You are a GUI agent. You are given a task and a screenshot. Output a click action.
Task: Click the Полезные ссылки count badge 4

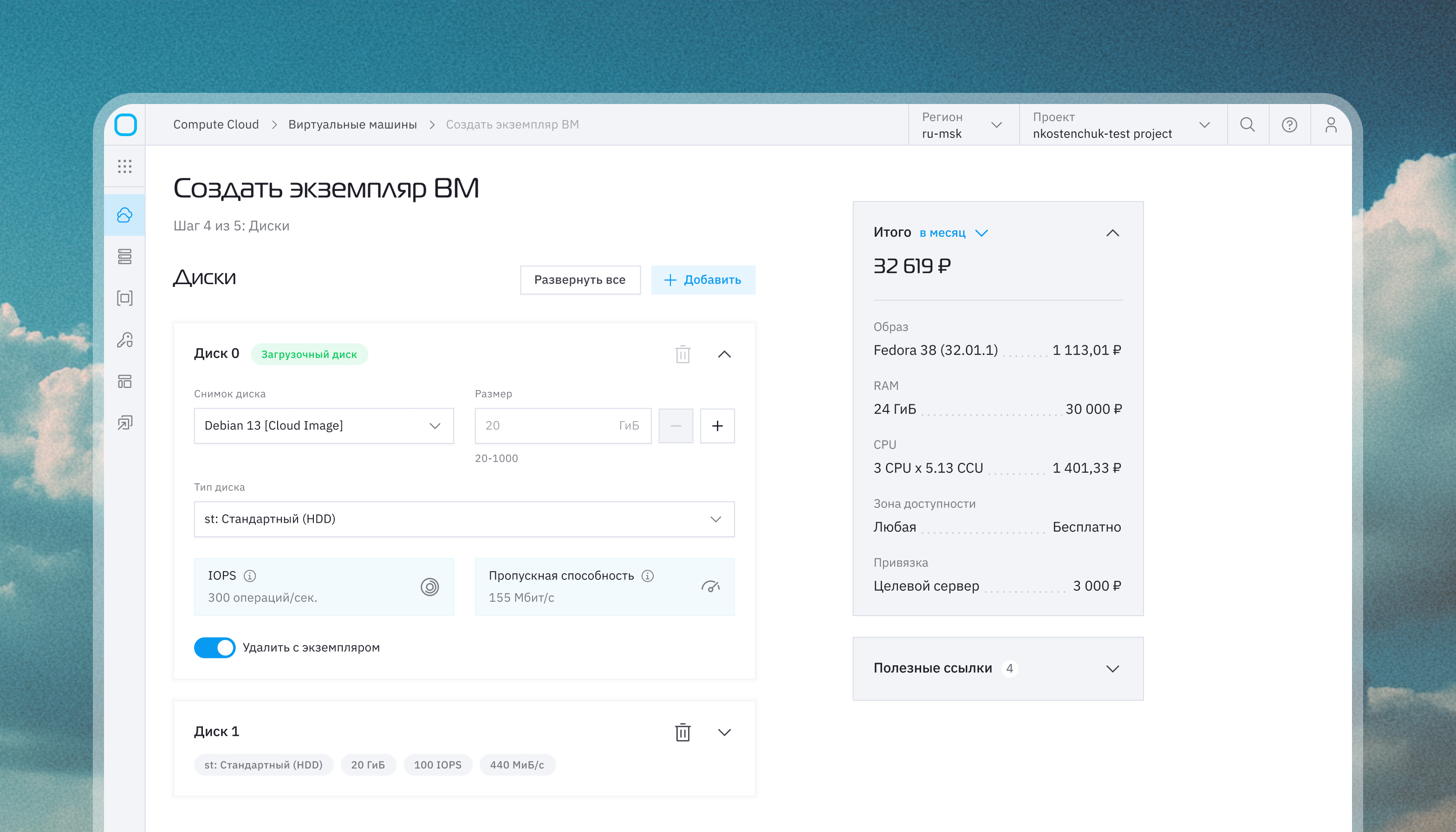click(1010, 668)
